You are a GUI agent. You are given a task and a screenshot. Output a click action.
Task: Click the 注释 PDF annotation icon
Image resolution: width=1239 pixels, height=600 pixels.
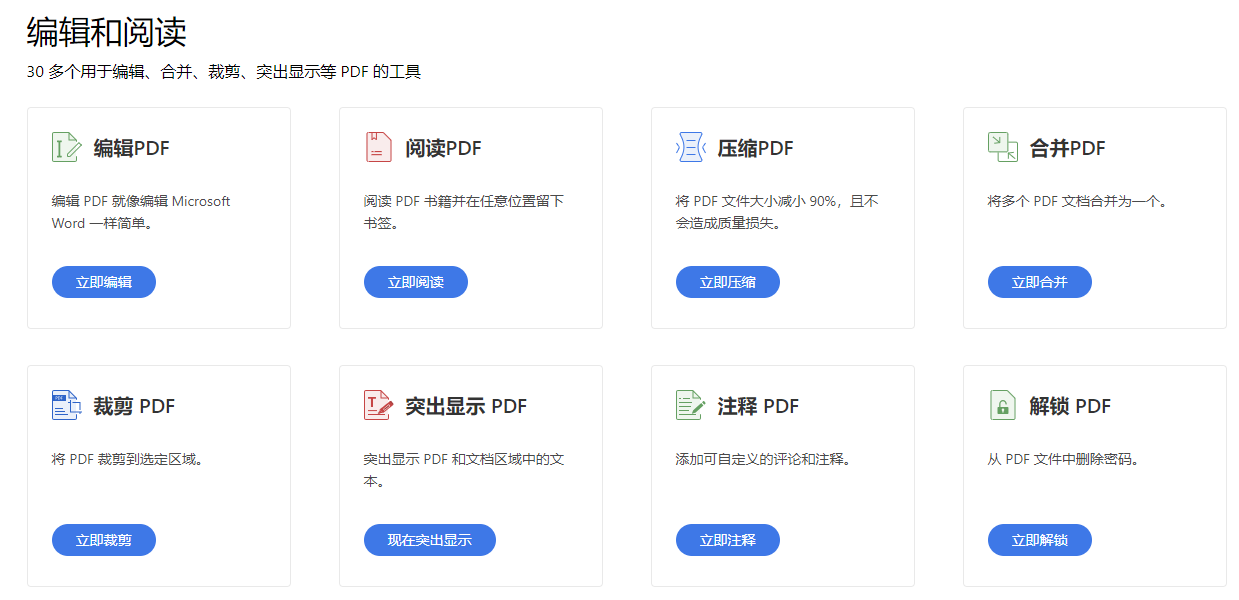coord(690,405)
